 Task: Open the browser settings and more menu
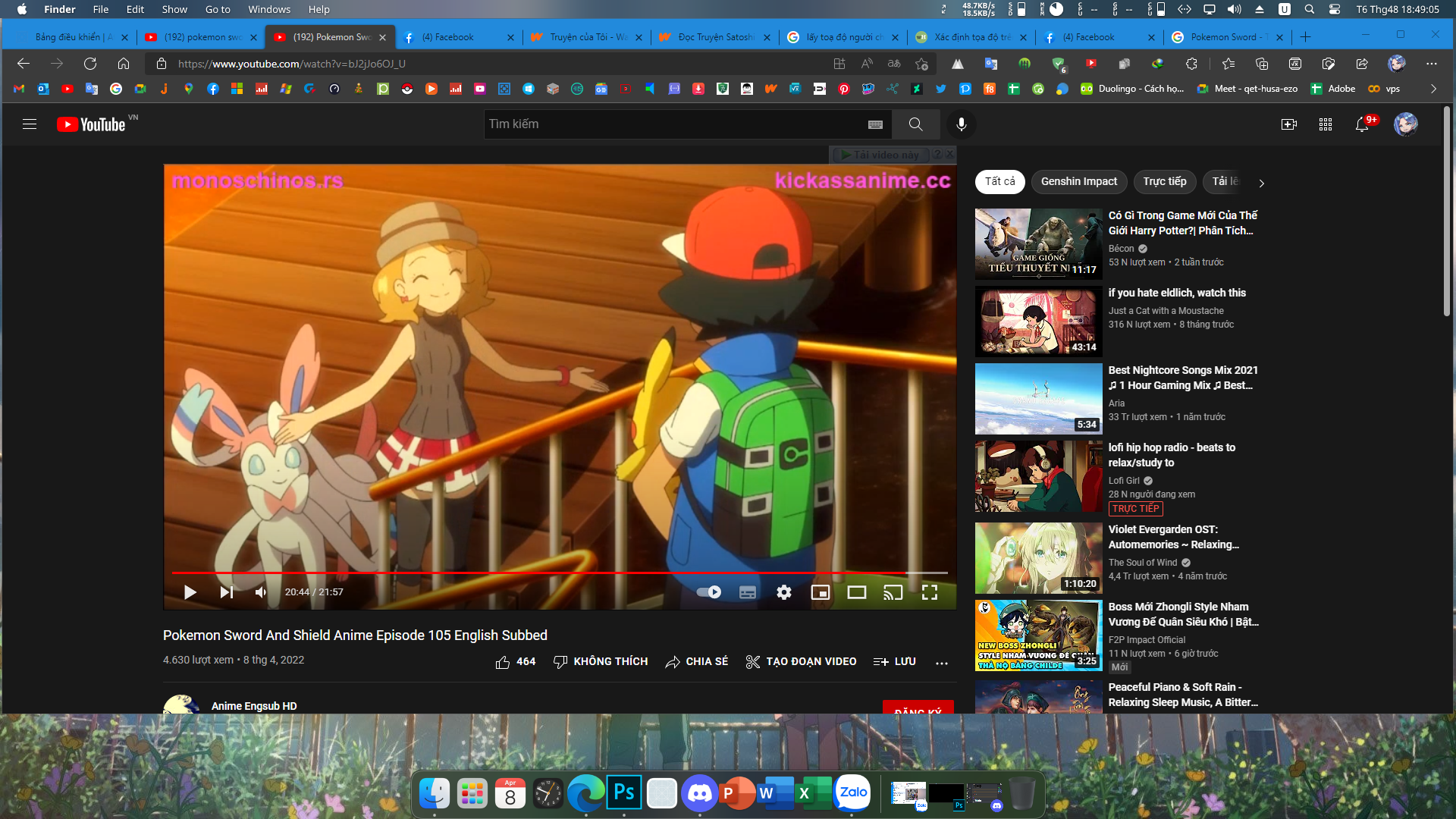point(1432,64)
